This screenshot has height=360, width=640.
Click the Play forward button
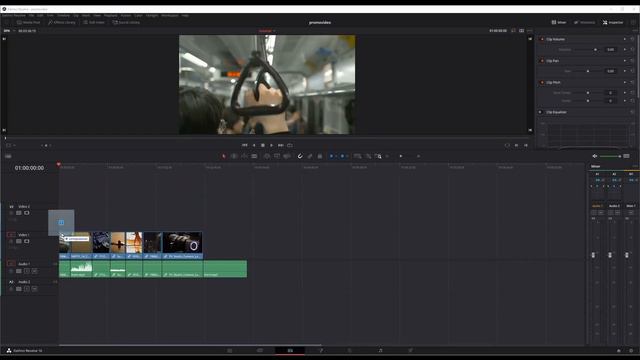271,145
